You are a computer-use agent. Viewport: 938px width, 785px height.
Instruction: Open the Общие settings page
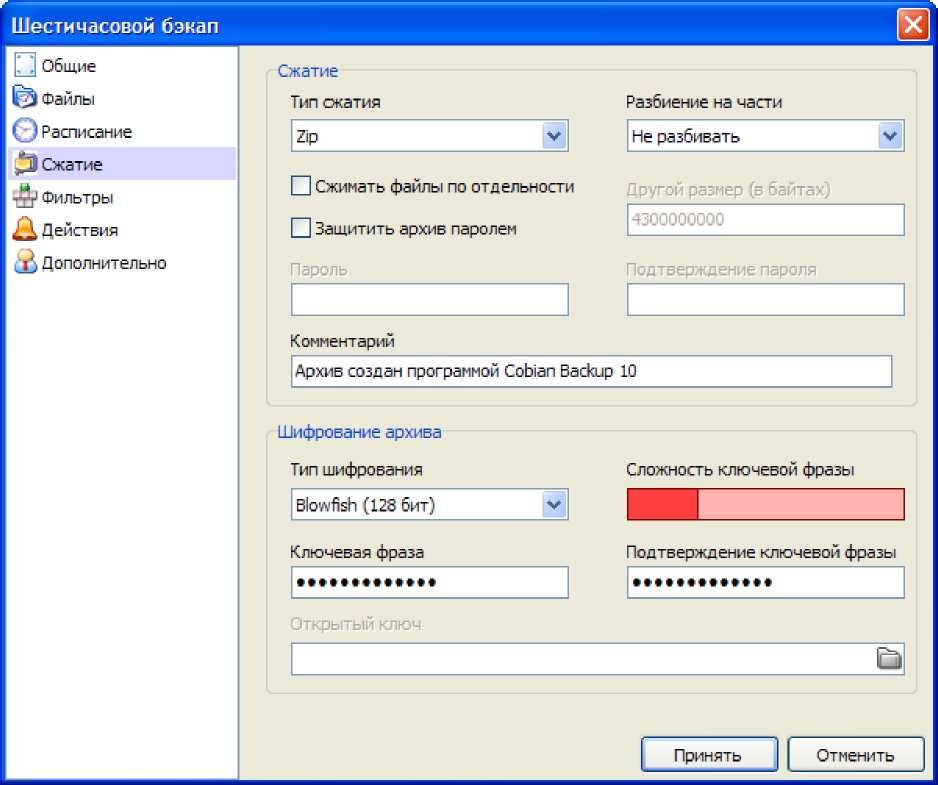(x=122, y=65)
